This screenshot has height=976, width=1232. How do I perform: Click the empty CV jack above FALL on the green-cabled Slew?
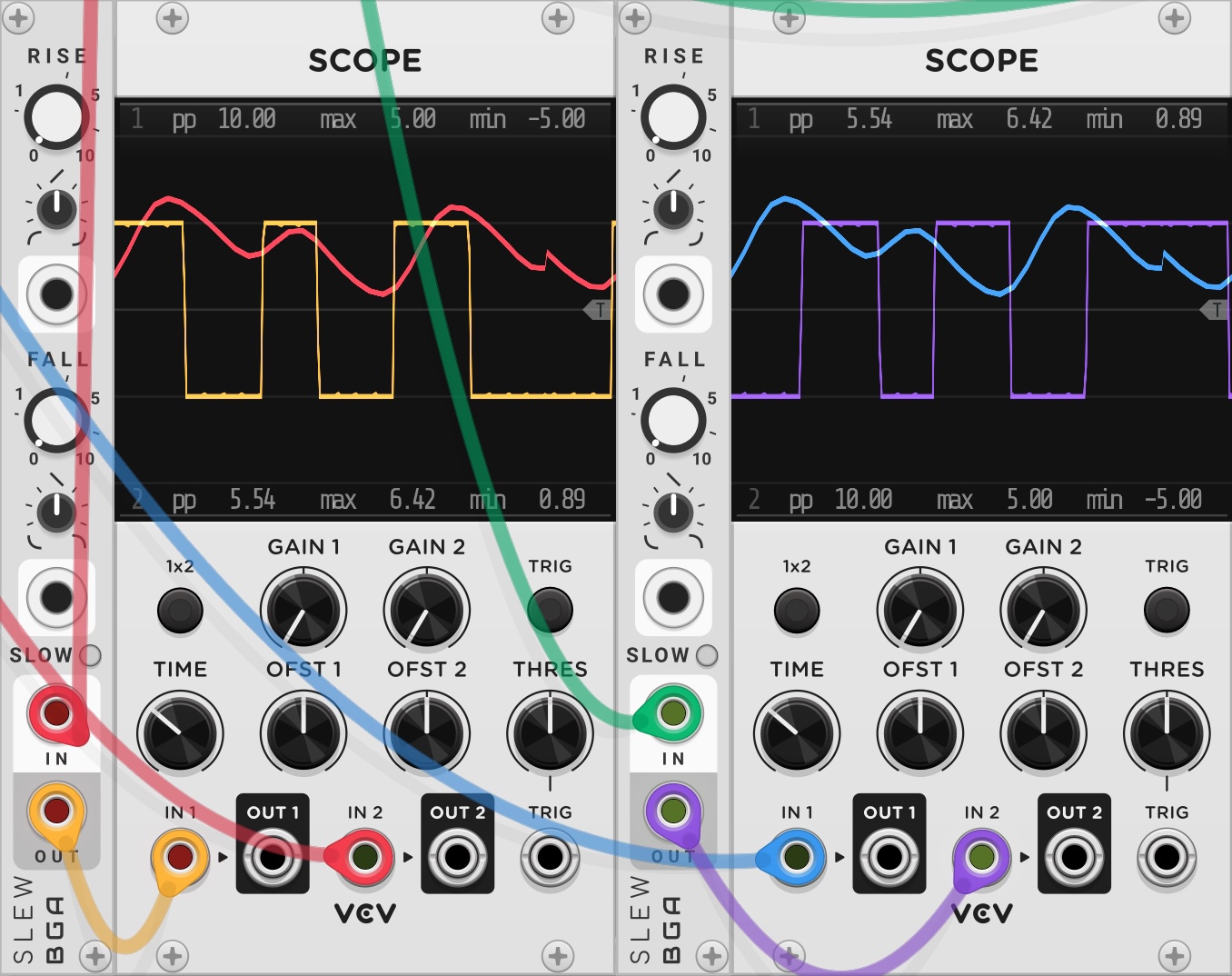click(x=672, y=294)
